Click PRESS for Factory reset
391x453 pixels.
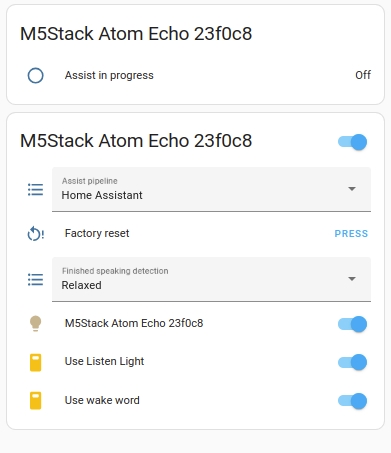coord(351,234)
